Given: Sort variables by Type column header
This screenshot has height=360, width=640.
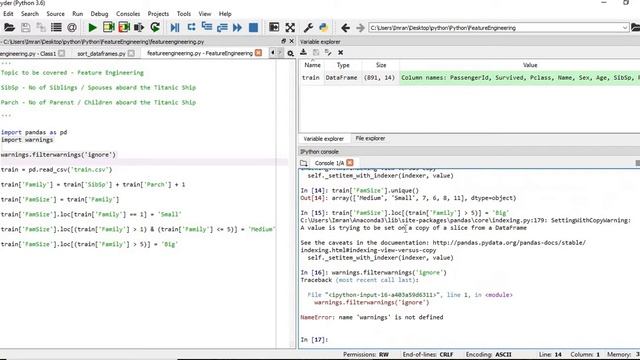Looking at the screenshot, I should point(343,65).
